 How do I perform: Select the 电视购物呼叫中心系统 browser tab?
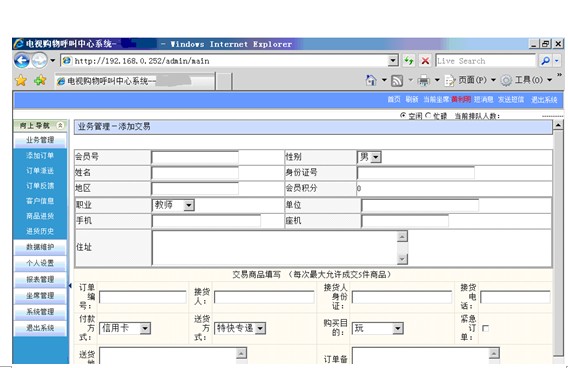(x=135, y=81)
